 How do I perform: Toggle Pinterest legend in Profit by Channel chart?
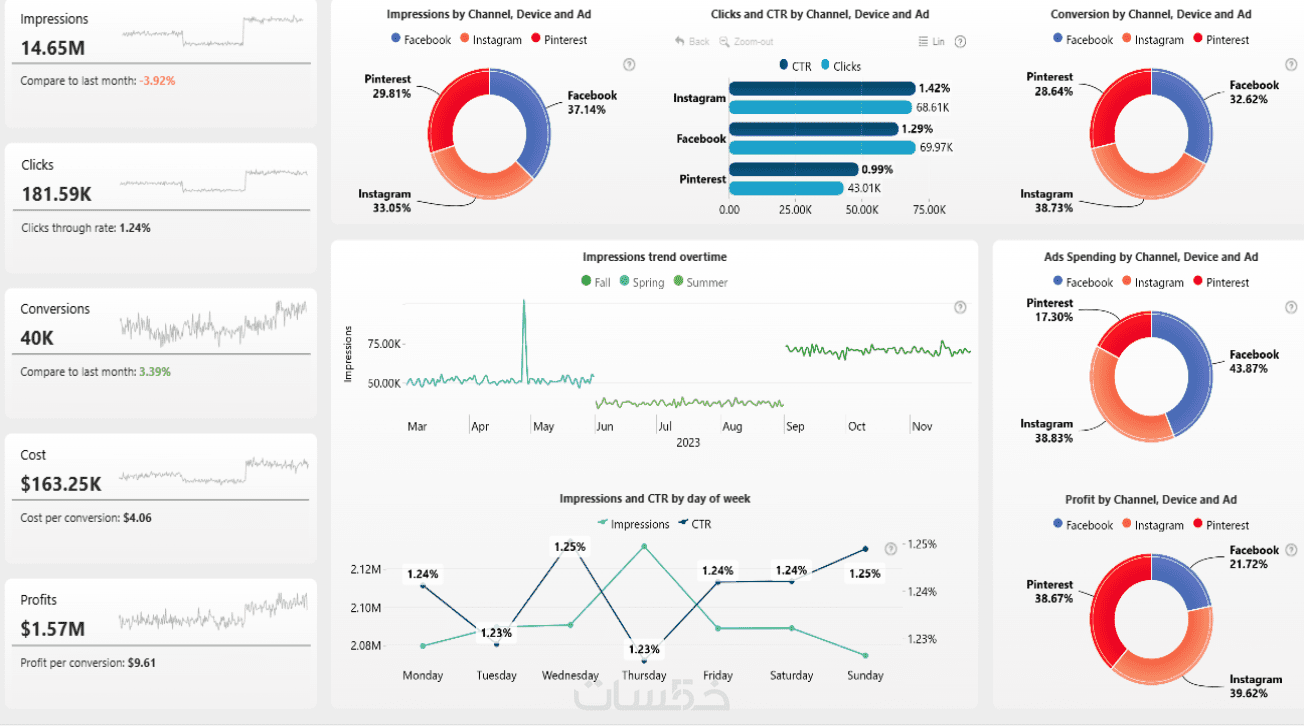coord(1220,525)
